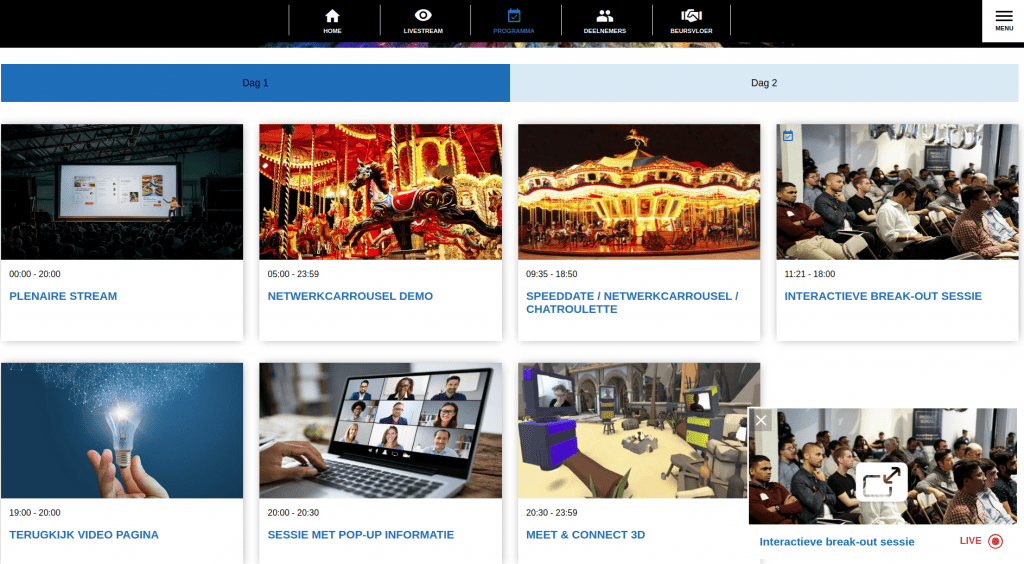Click the laptop video call thumbnail
Viewport: 1024px width, 564px height.
381,431
